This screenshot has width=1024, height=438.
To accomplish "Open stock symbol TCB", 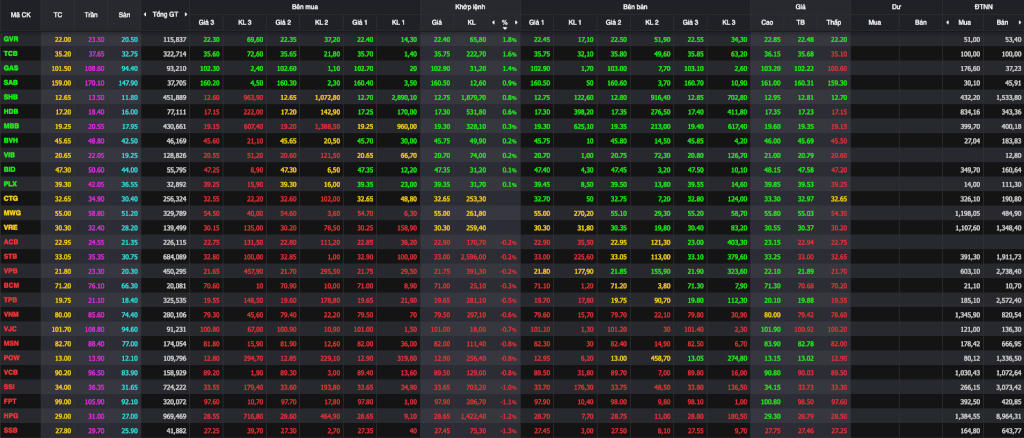I will (x=10, y=54).
